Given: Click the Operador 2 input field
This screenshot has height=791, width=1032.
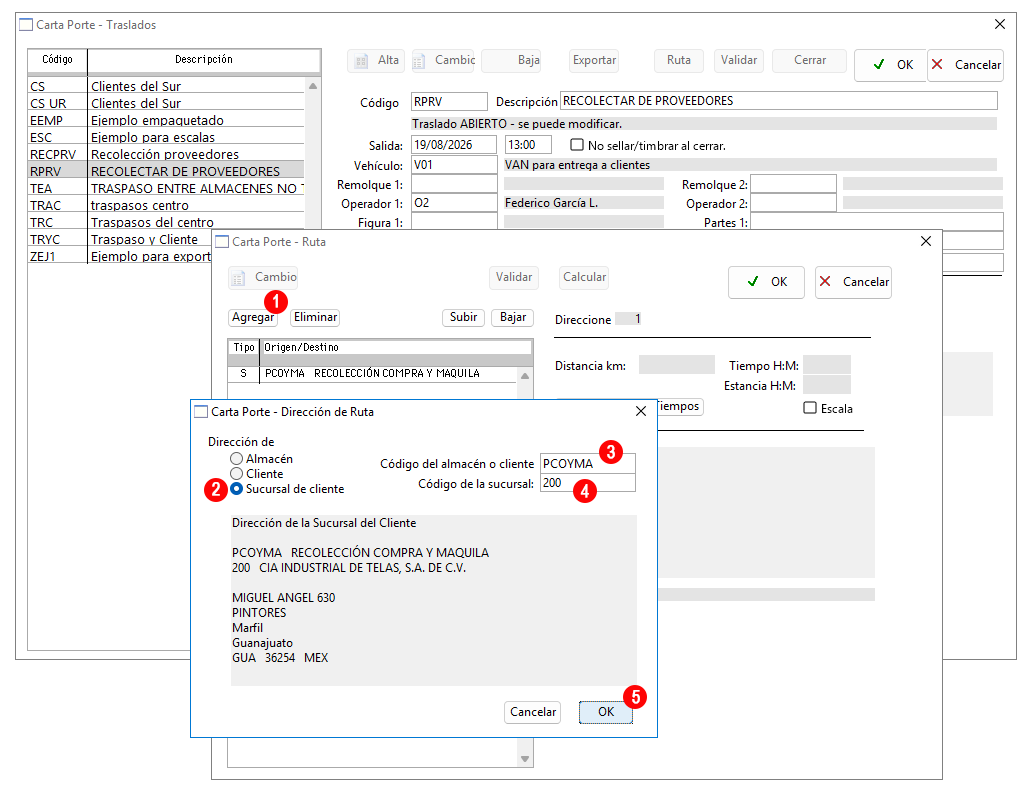Looking at the screenshot, I should [x=793, y=203].
